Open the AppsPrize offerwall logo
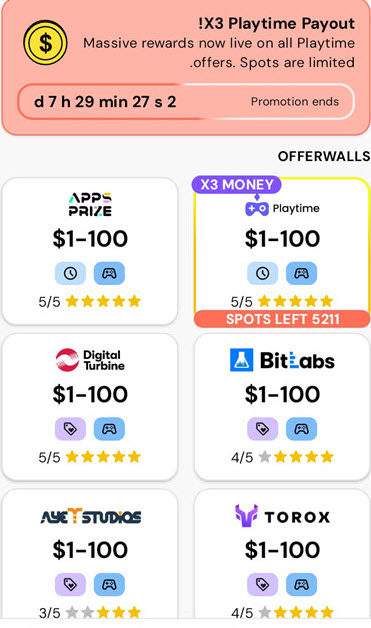 90,205
